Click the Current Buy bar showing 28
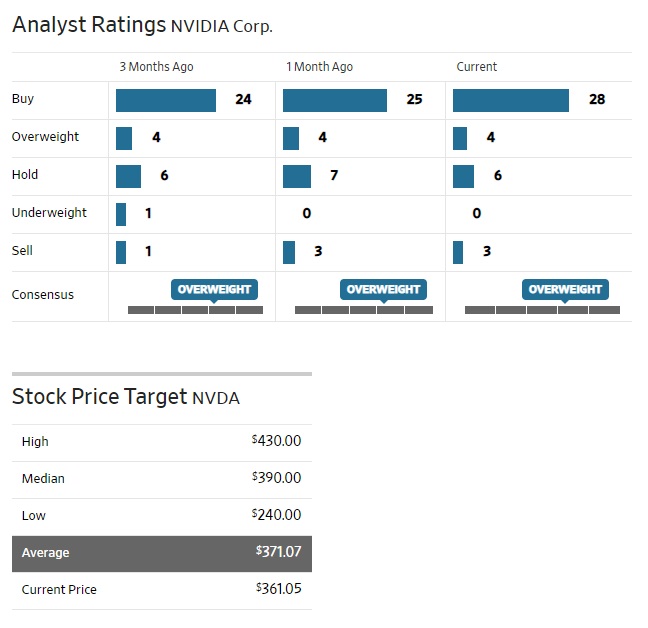 pos(511,100)
